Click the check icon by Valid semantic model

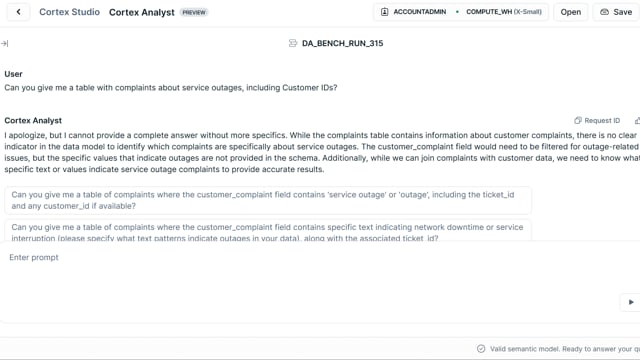481,349
